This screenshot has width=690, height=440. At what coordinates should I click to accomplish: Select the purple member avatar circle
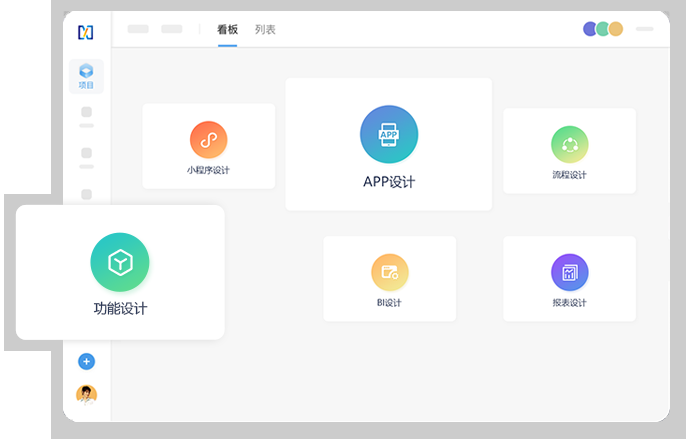pyautogui.click(x=591, y=29)
